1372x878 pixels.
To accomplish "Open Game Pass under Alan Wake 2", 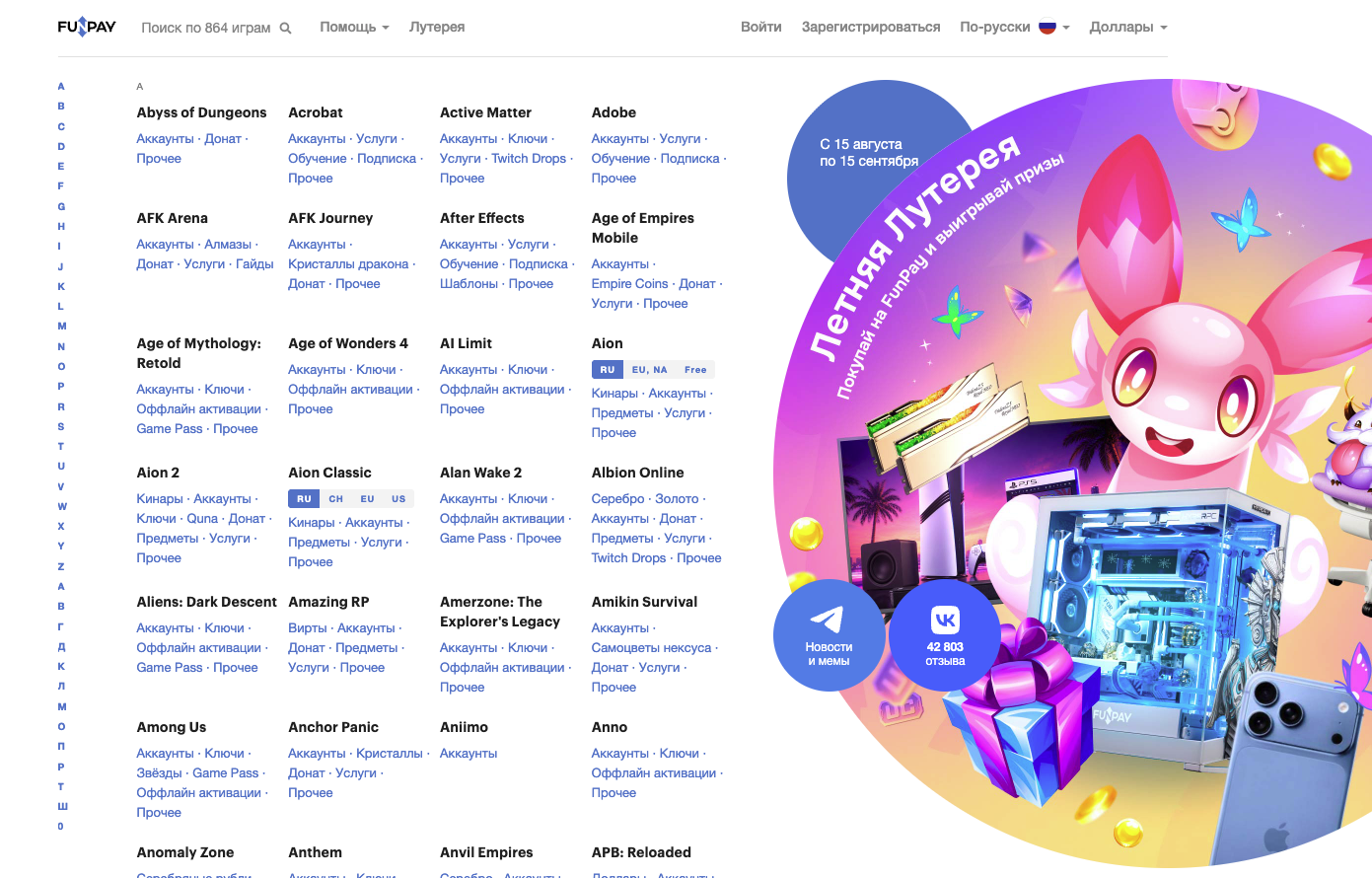I will (472, 539).
